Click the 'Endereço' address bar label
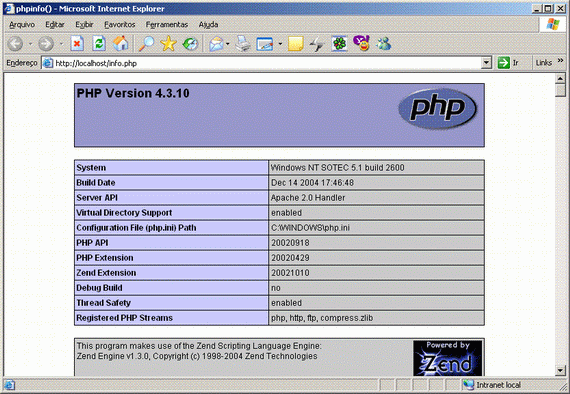The image size is (570, 394). [22, 63]
